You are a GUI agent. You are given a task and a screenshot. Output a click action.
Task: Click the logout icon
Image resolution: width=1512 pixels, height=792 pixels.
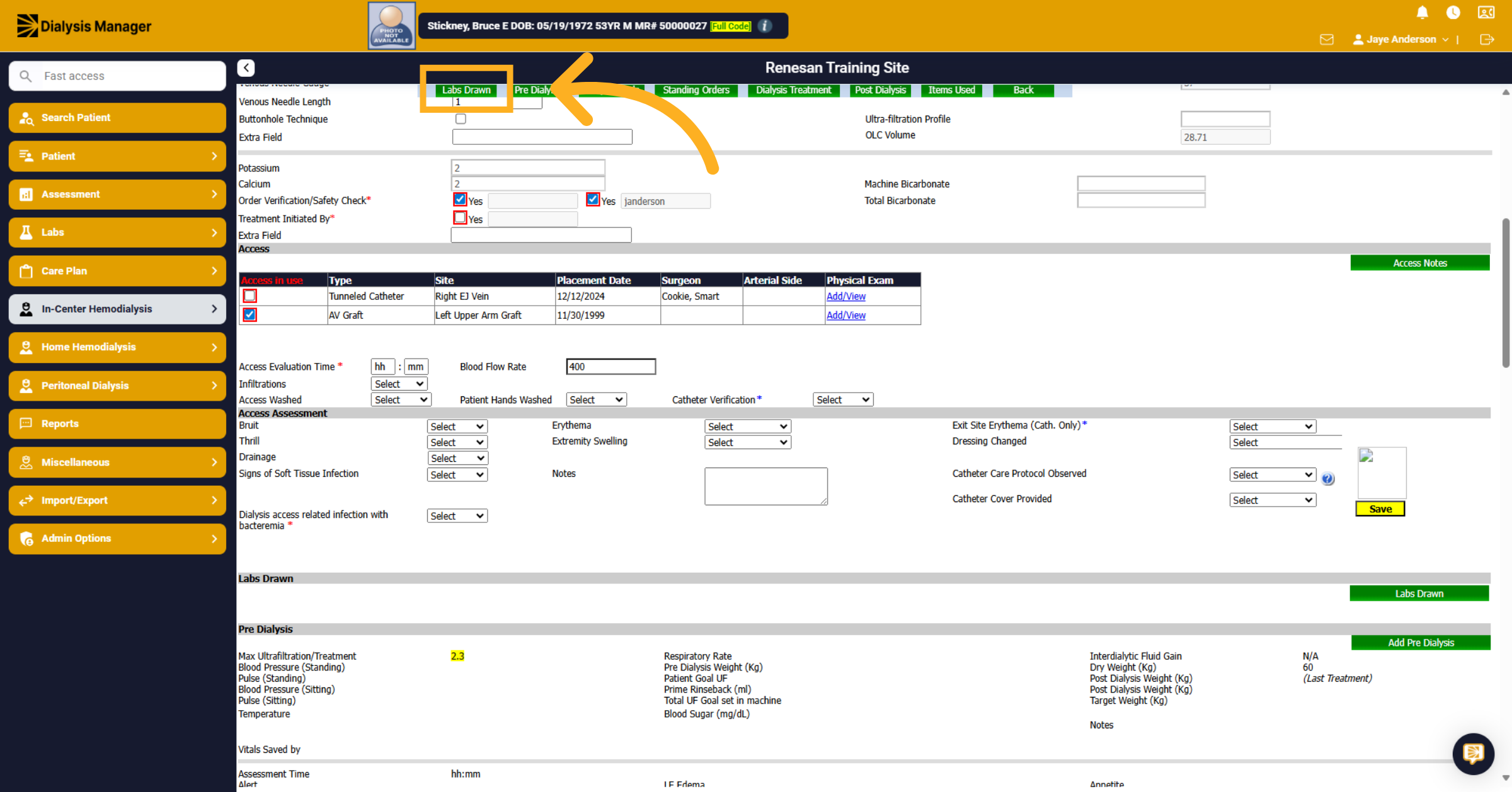(x=1487, y=39)
